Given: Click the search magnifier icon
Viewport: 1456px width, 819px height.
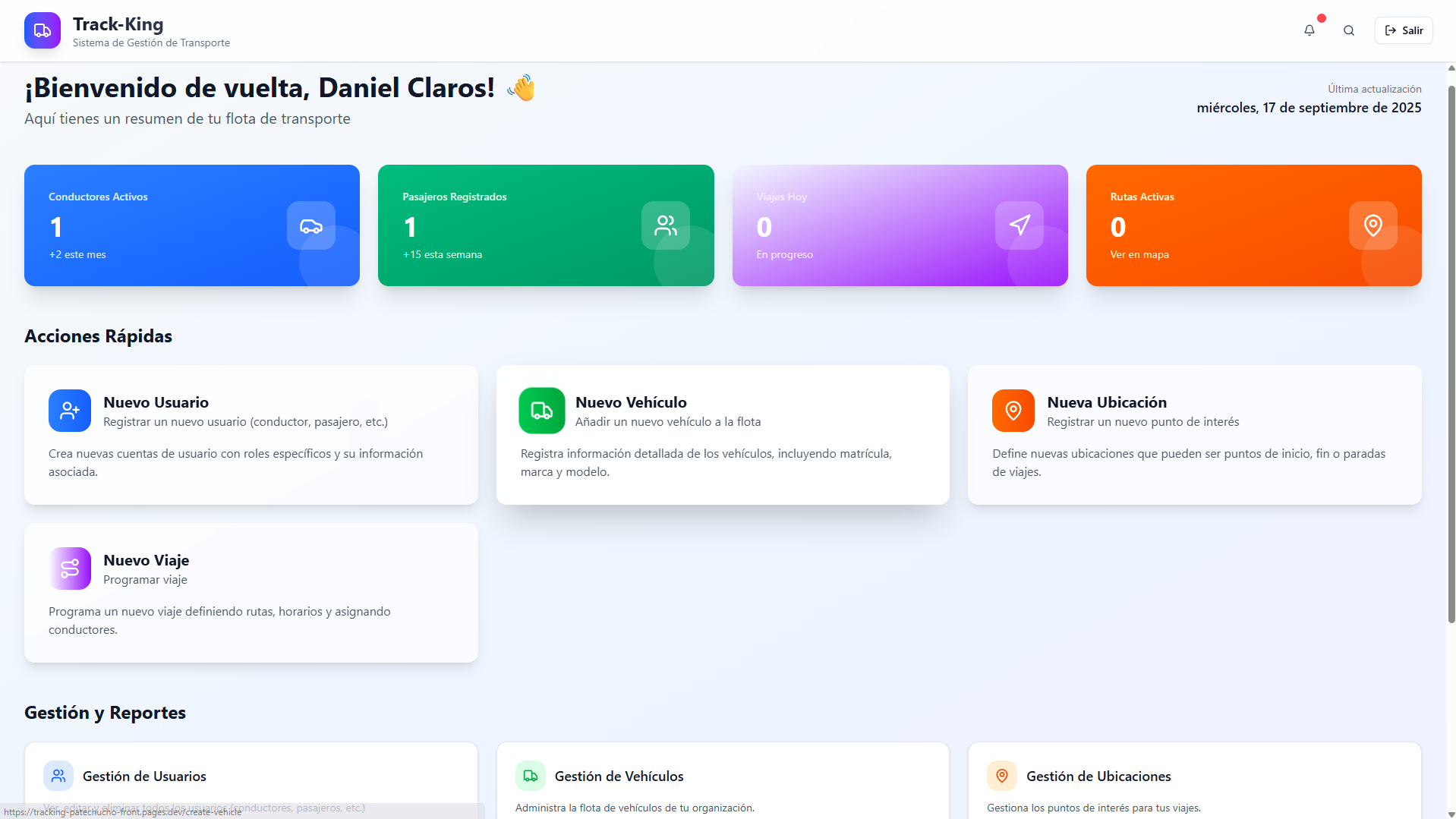Looking at the screenshot, I should click(1348, 30).
